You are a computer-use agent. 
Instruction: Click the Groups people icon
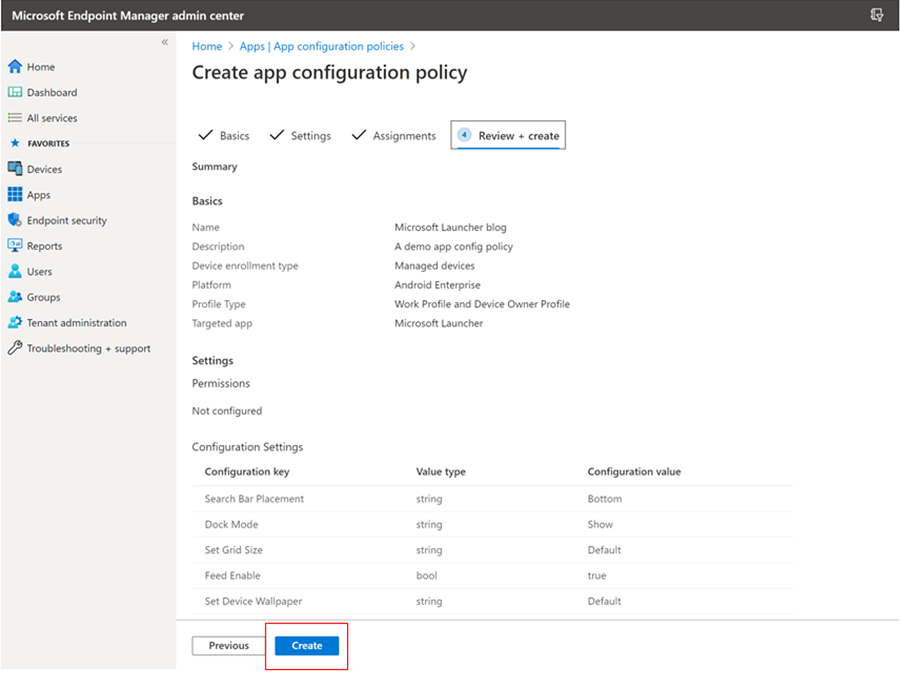(x=15, y=297)
